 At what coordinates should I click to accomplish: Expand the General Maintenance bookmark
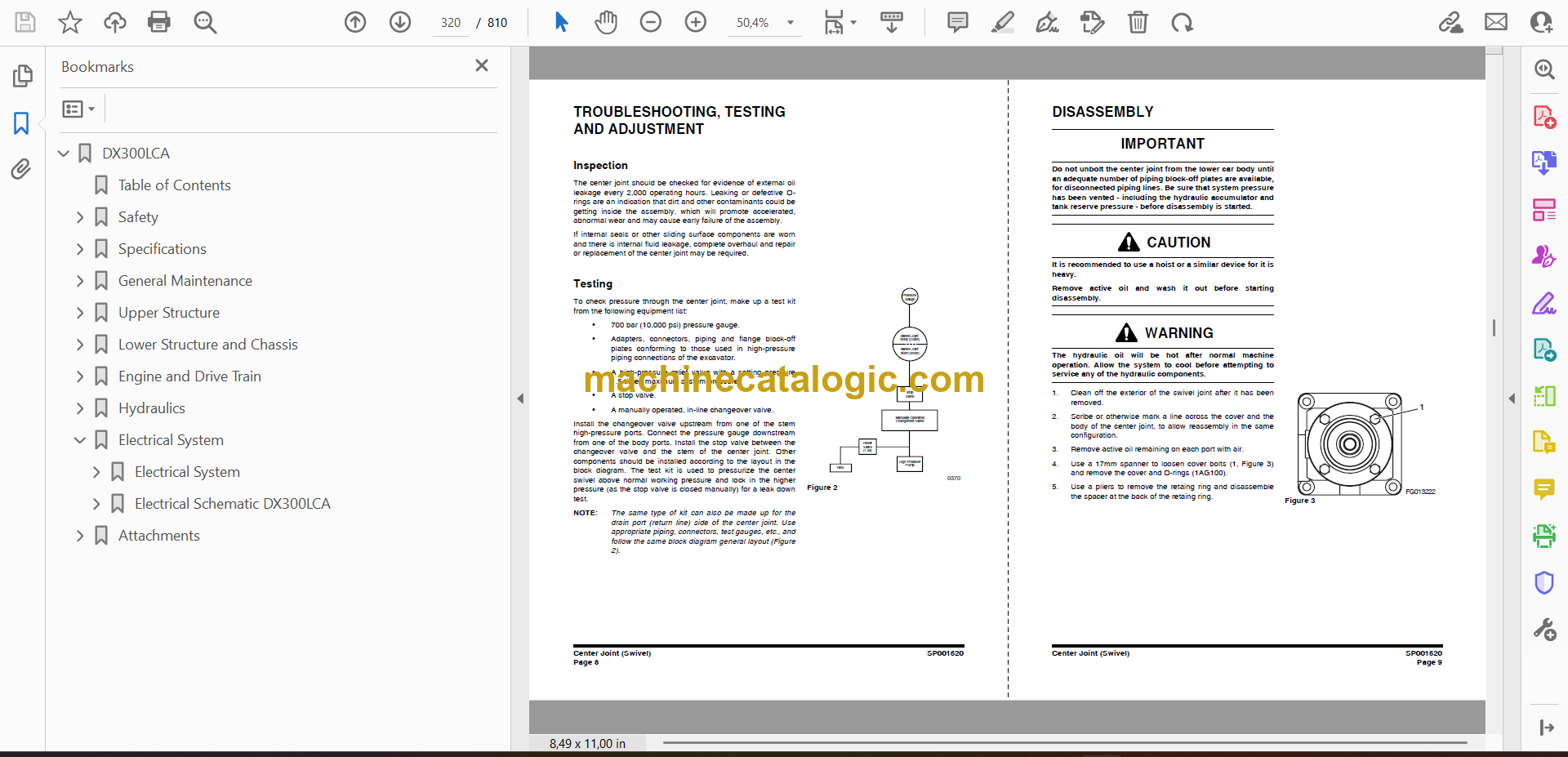pyautogui.click(x=80, y=281)
